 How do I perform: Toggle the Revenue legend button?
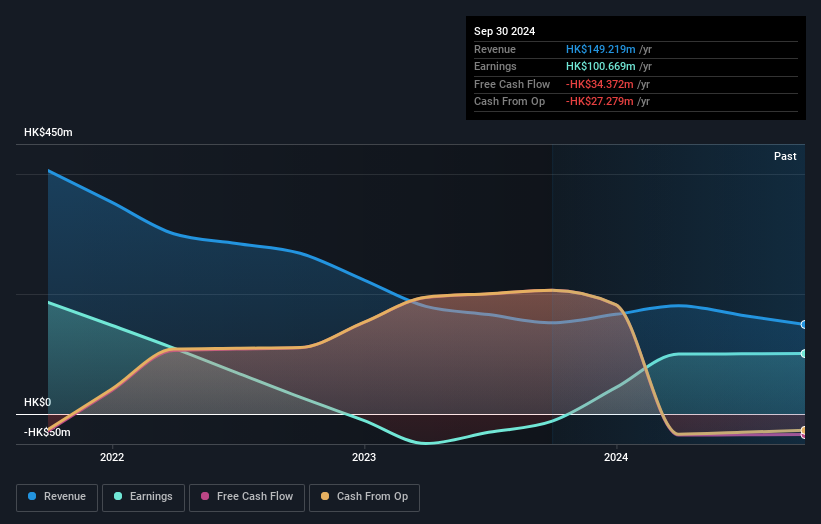[57, 497]
